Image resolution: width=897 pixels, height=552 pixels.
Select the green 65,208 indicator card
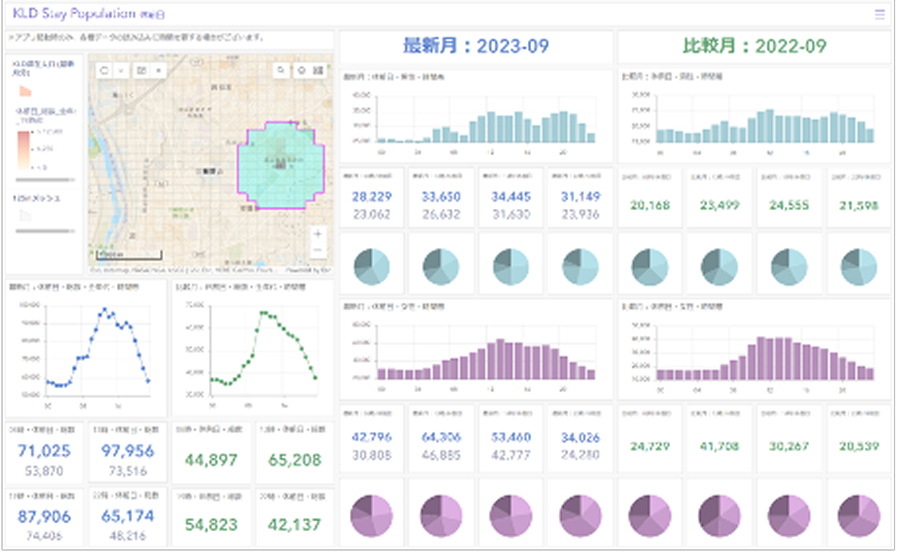[295, 452]
